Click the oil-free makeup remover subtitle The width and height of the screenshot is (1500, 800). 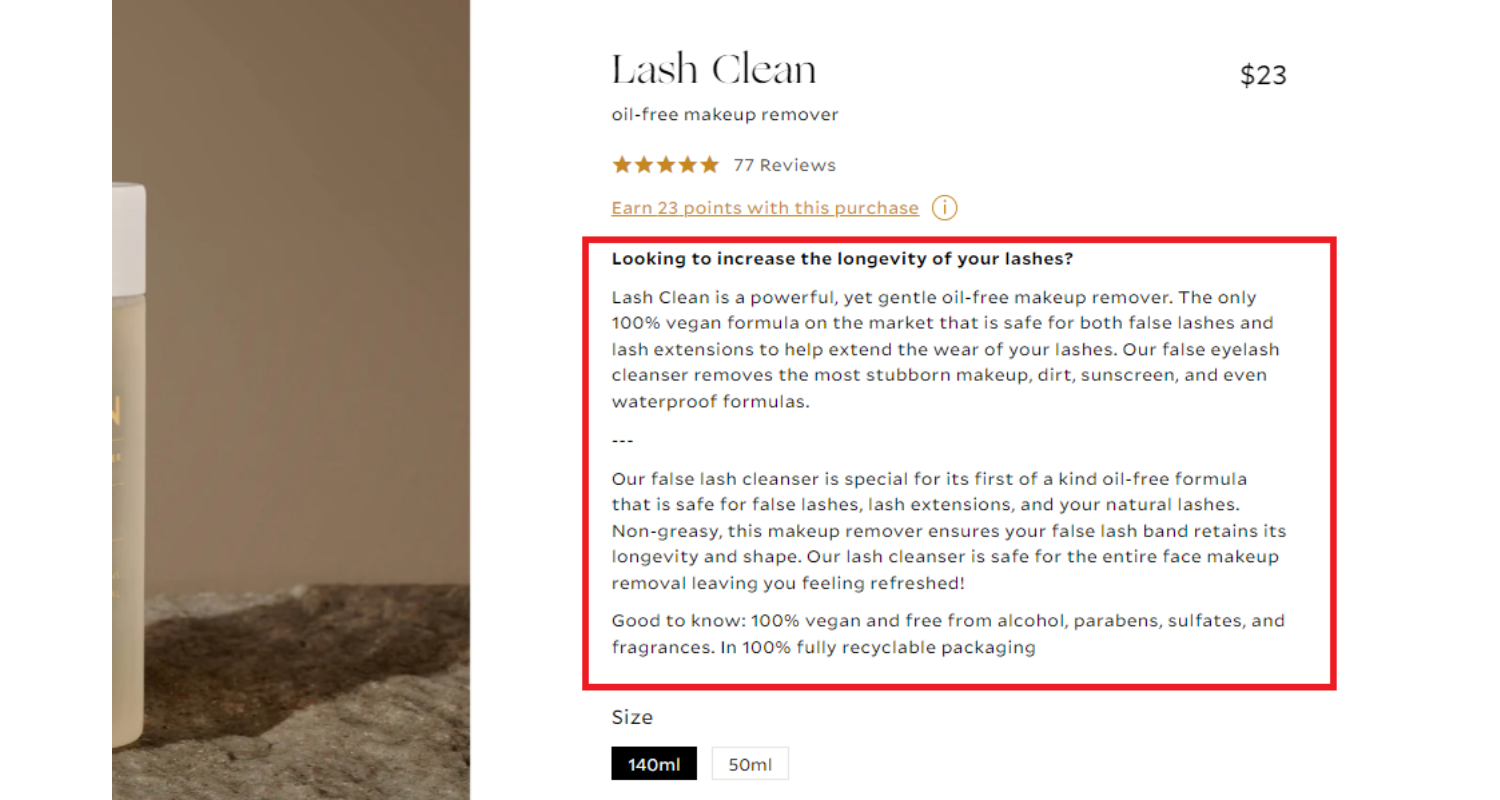pyautogui.click(x=725, y=115)
